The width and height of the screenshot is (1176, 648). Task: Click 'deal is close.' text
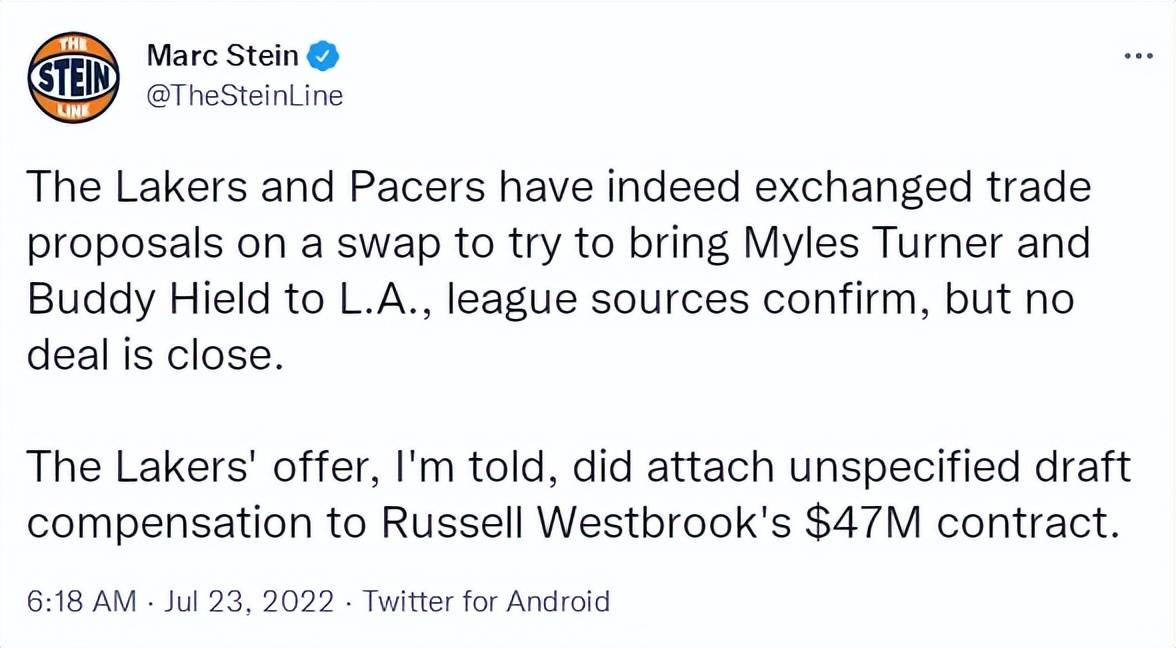pos(149,356)
